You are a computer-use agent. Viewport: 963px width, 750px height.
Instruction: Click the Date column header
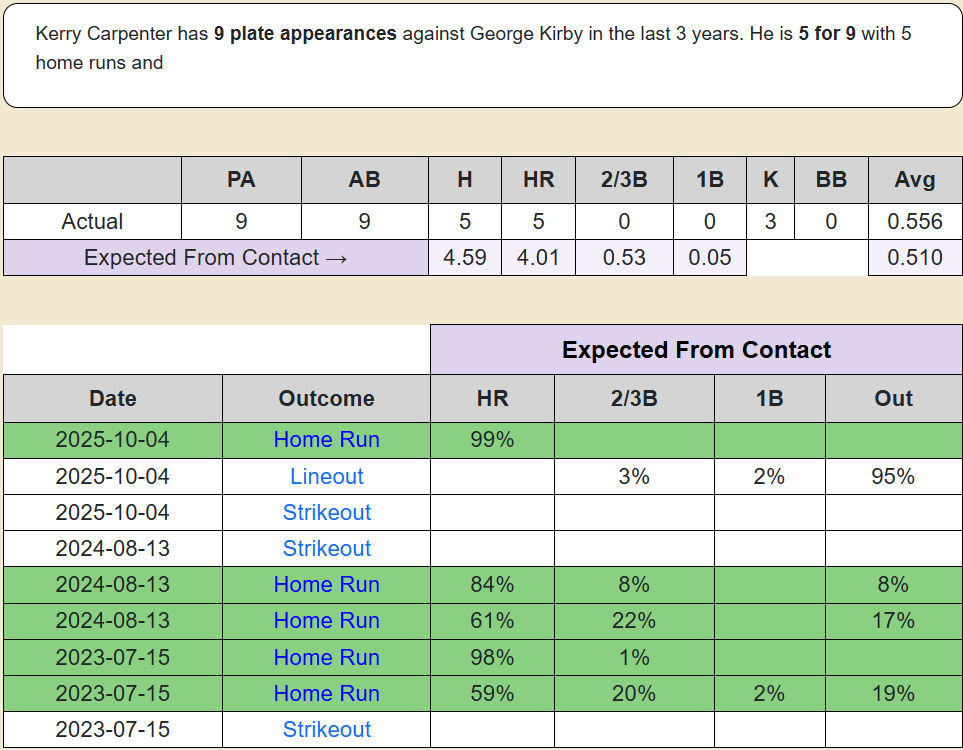[112, 398]
